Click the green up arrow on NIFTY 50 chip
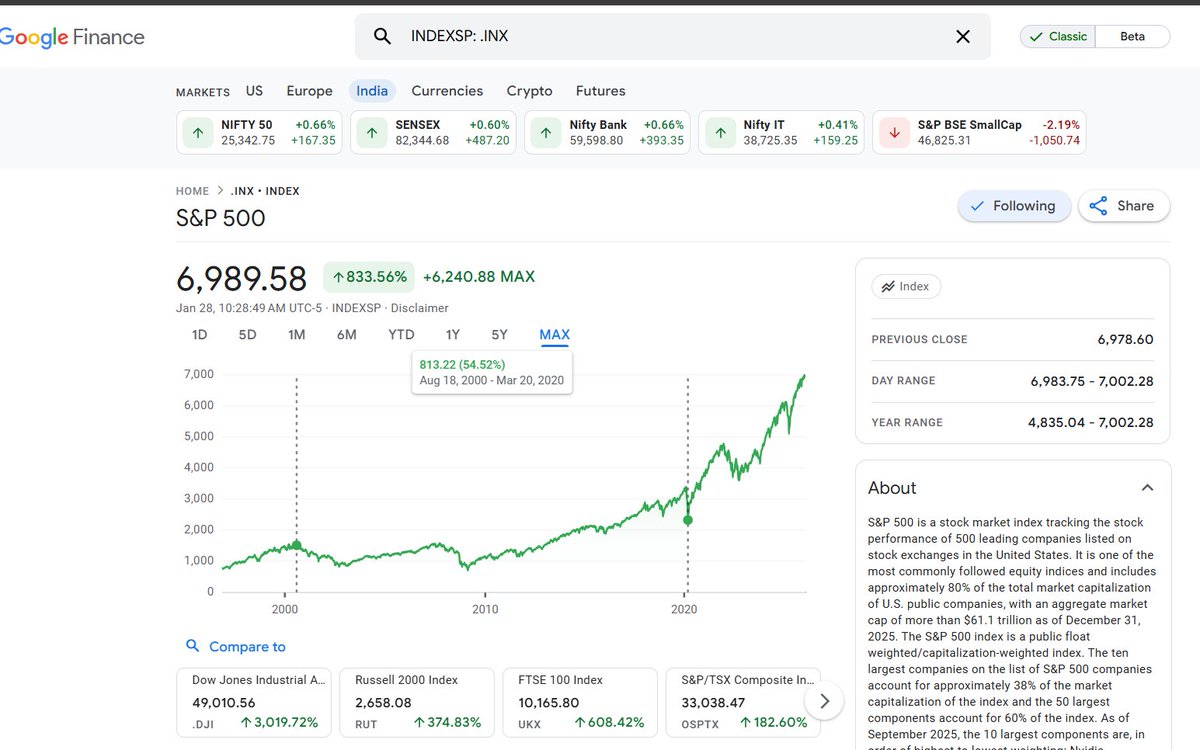 click(197, 132)
